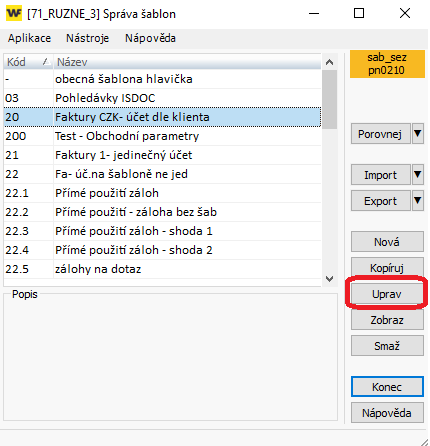The image size is (430, 446).
Task: Click the Kopíruj button
Action: 387,268
